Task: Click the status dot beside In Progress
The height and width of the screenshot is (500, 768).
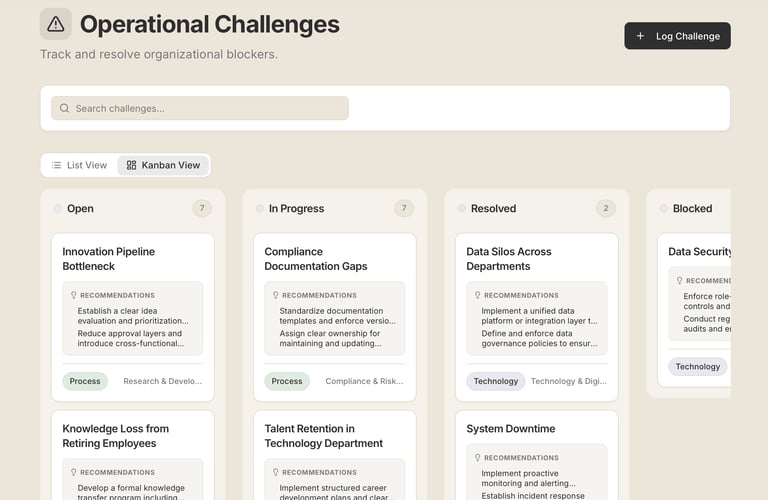Action: pos(258,209)
